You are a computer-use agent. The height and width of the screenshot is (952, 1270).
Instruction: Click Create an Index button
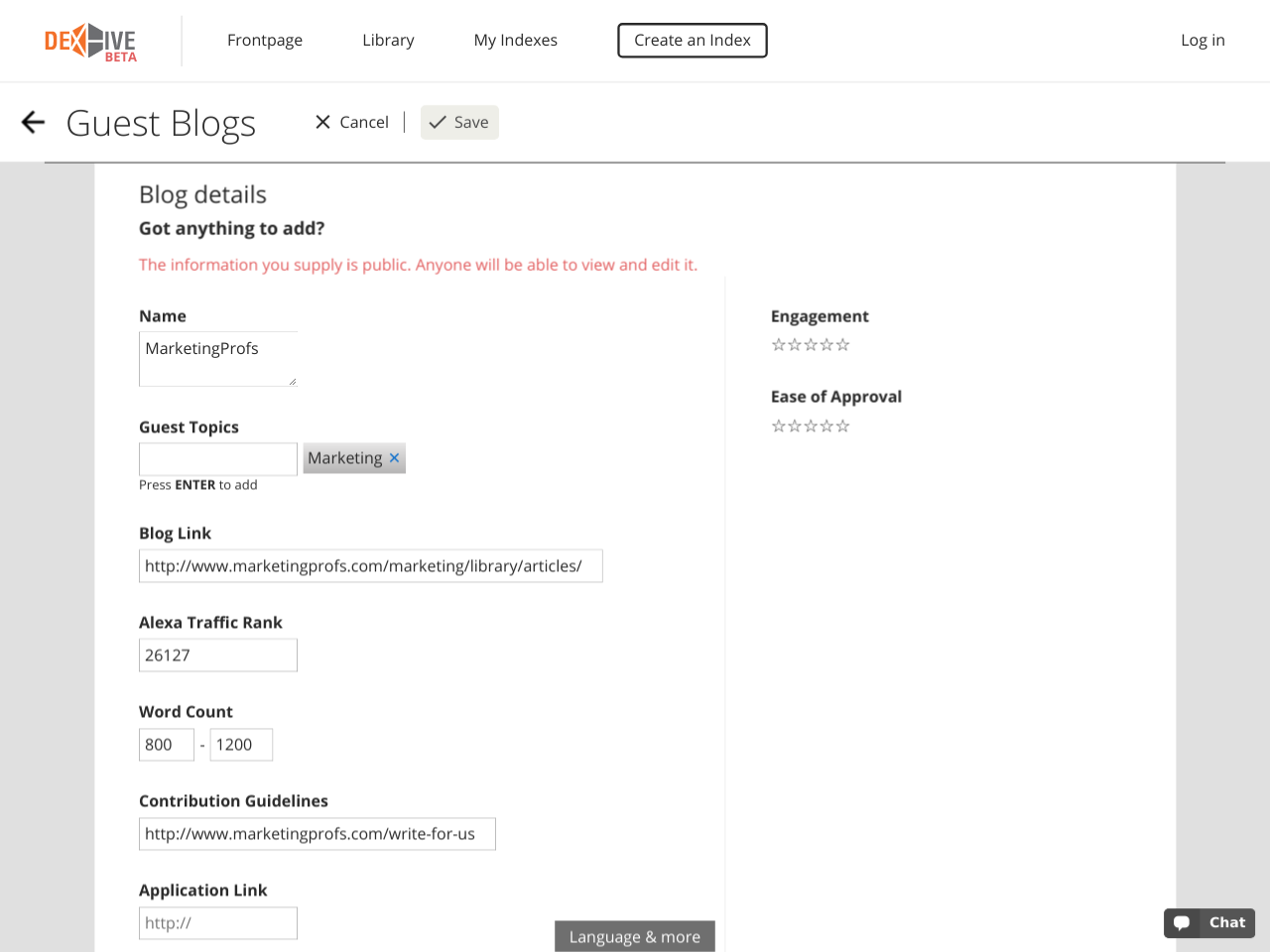coord(693,41)
